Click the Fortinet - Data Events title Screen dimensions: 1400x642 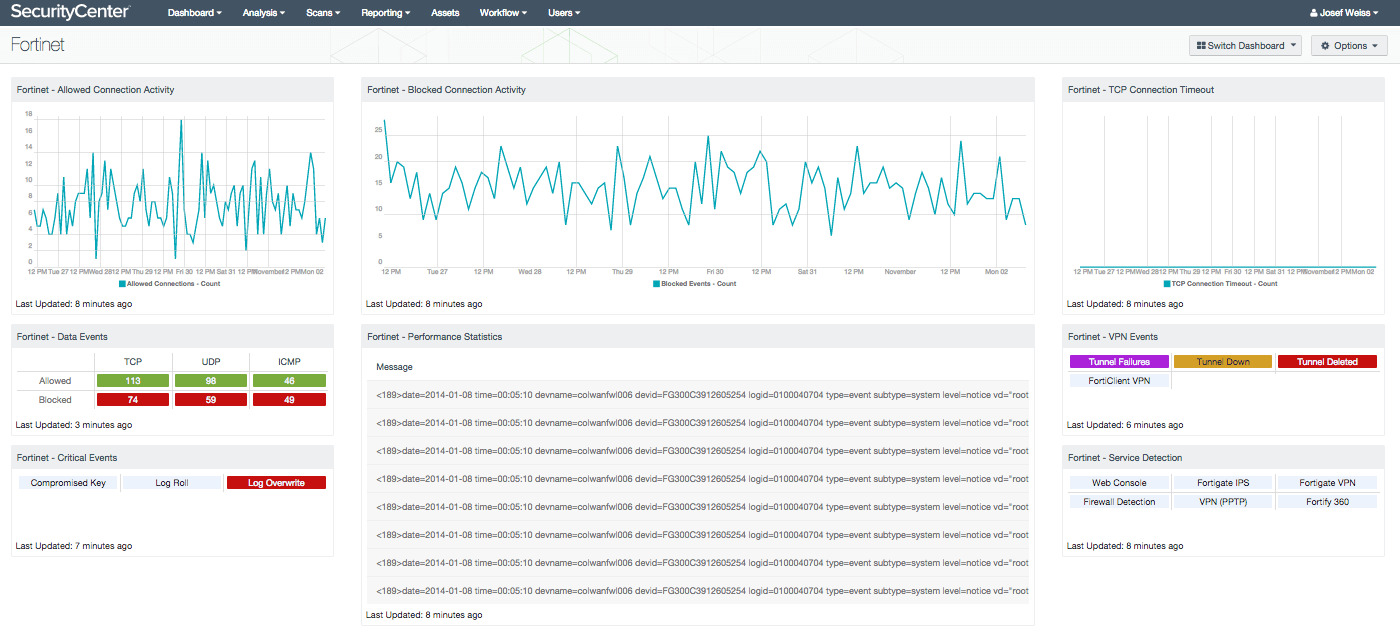pos(62,337)
